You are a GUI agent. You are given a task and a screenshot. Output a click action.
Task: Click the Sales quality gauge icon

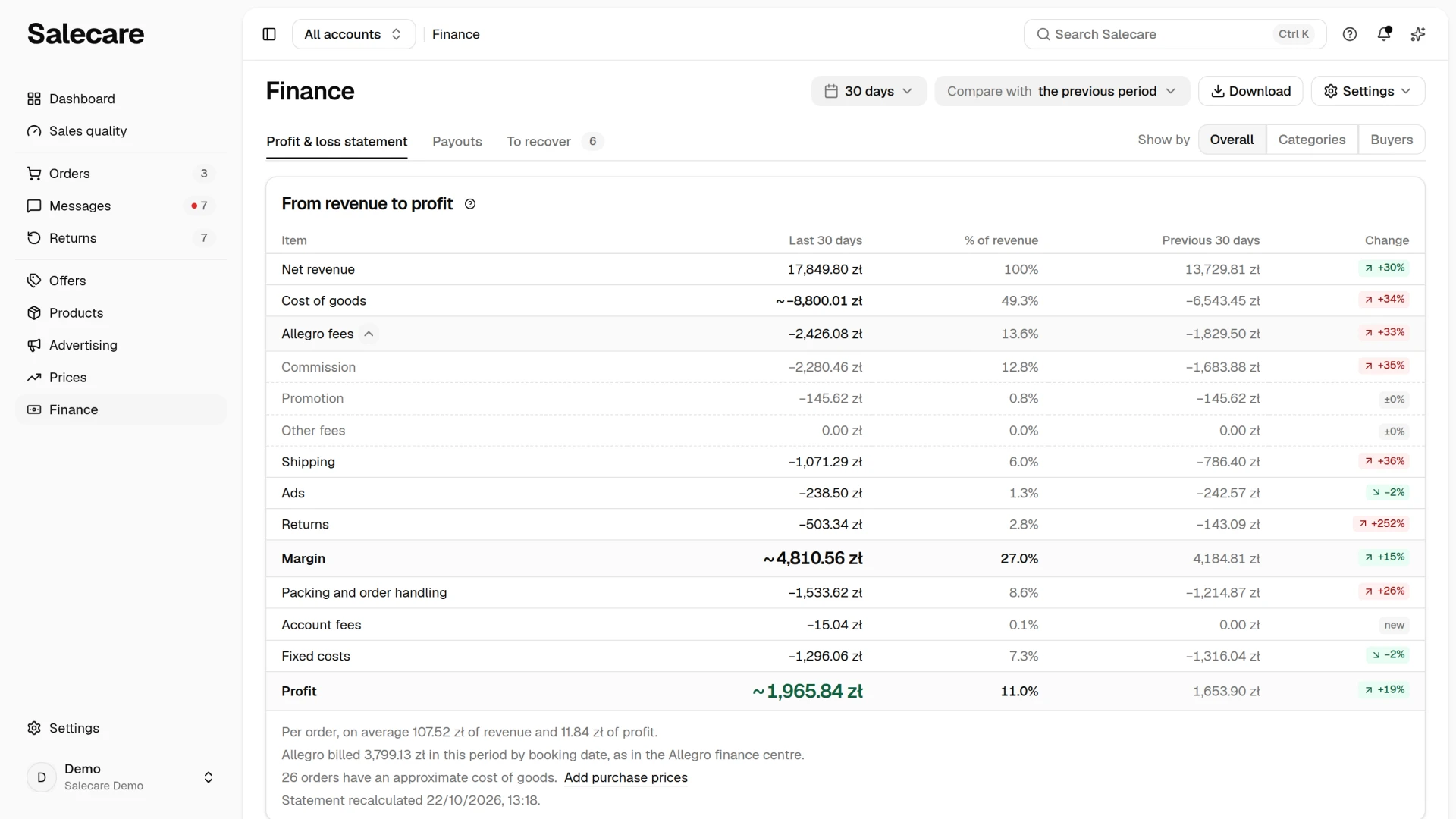coord(34,131)
